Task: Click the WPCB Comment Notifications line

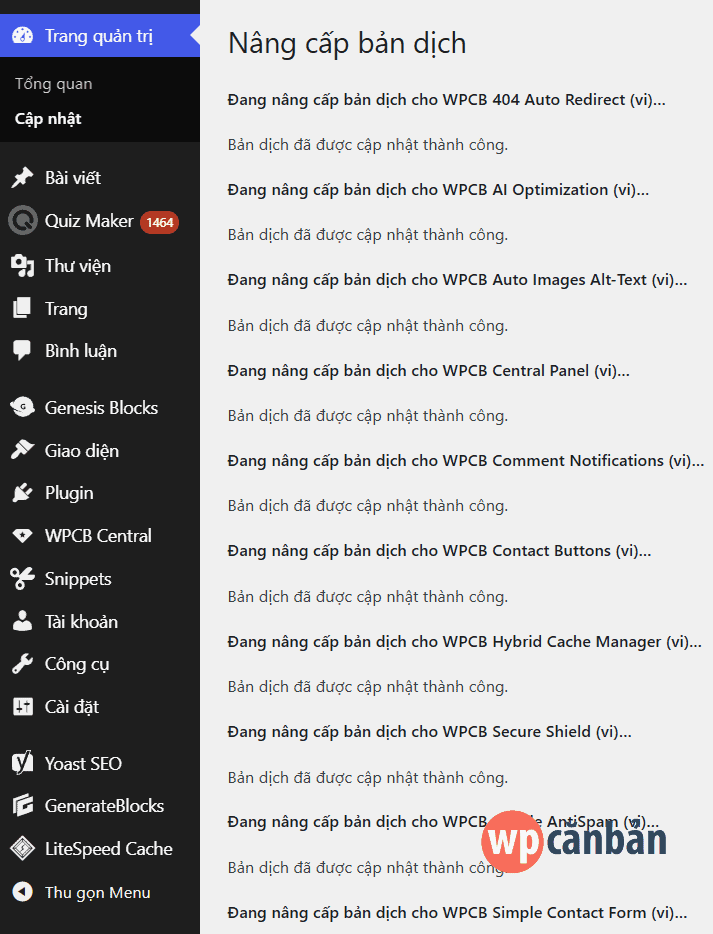Action: (465, 460)
